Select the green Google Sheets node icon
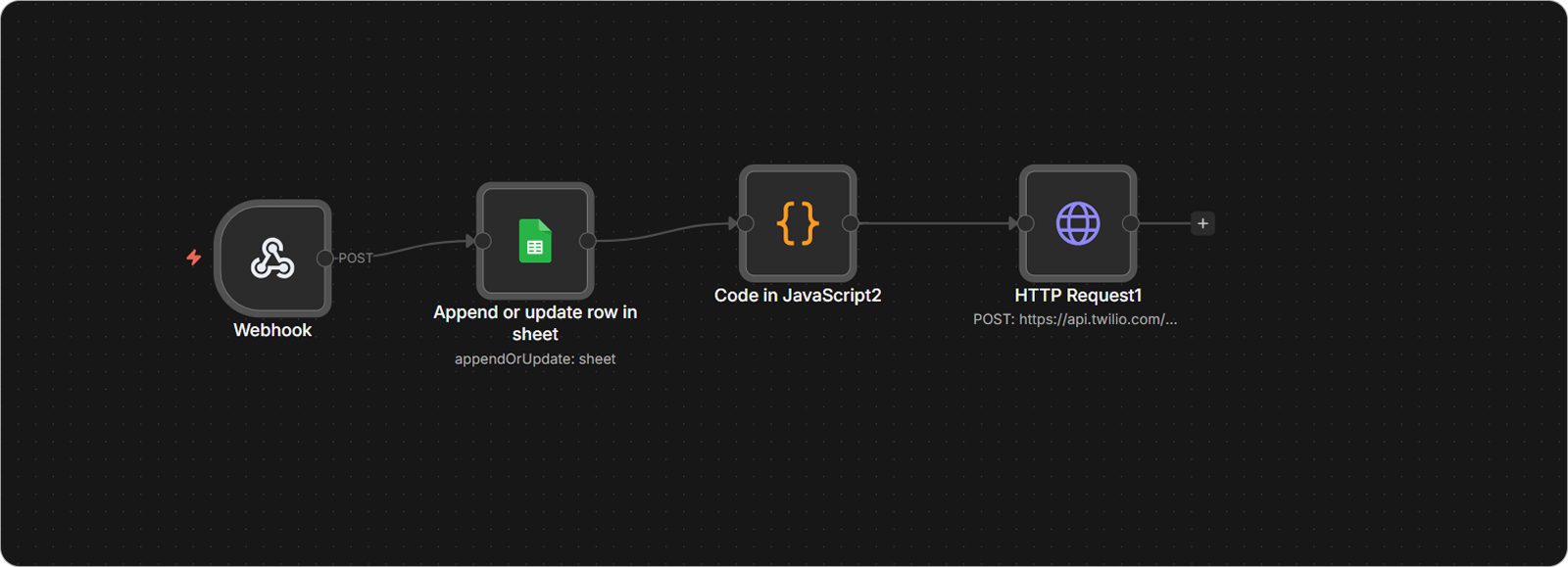The width and height of the screenshot is (1568, 567). pyautogui.click(x=535, y=241)
